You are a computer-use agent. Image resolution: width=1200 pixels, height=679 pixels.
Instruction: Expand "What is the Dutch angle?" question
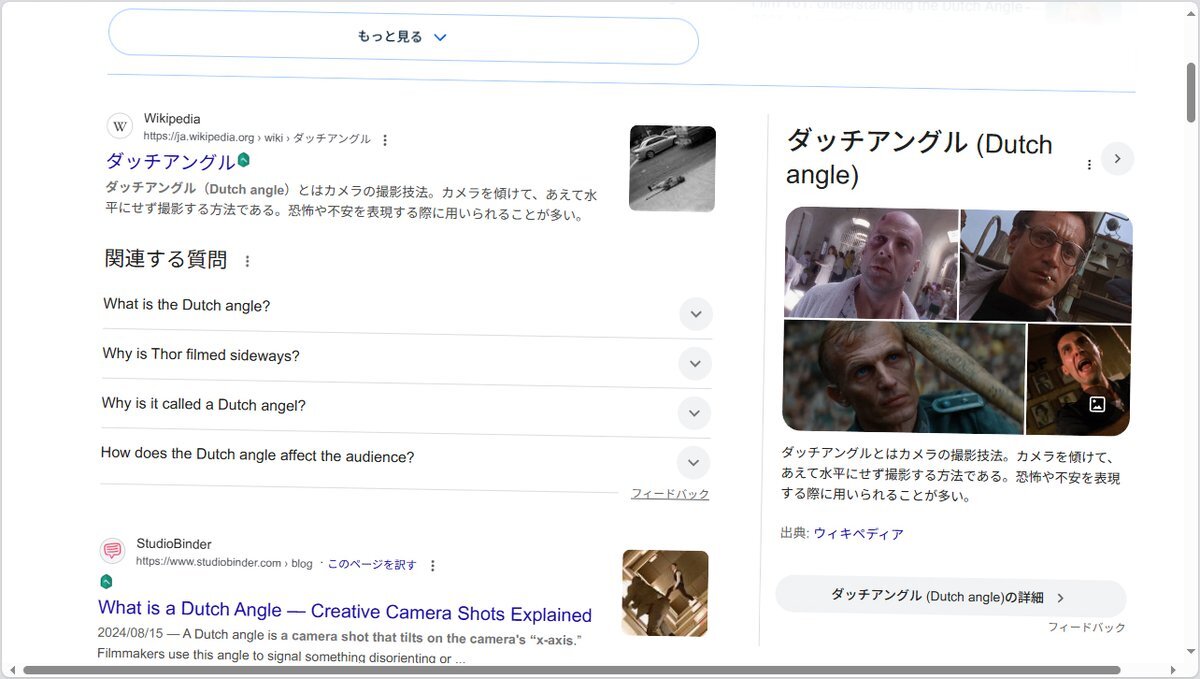point(695,314)
